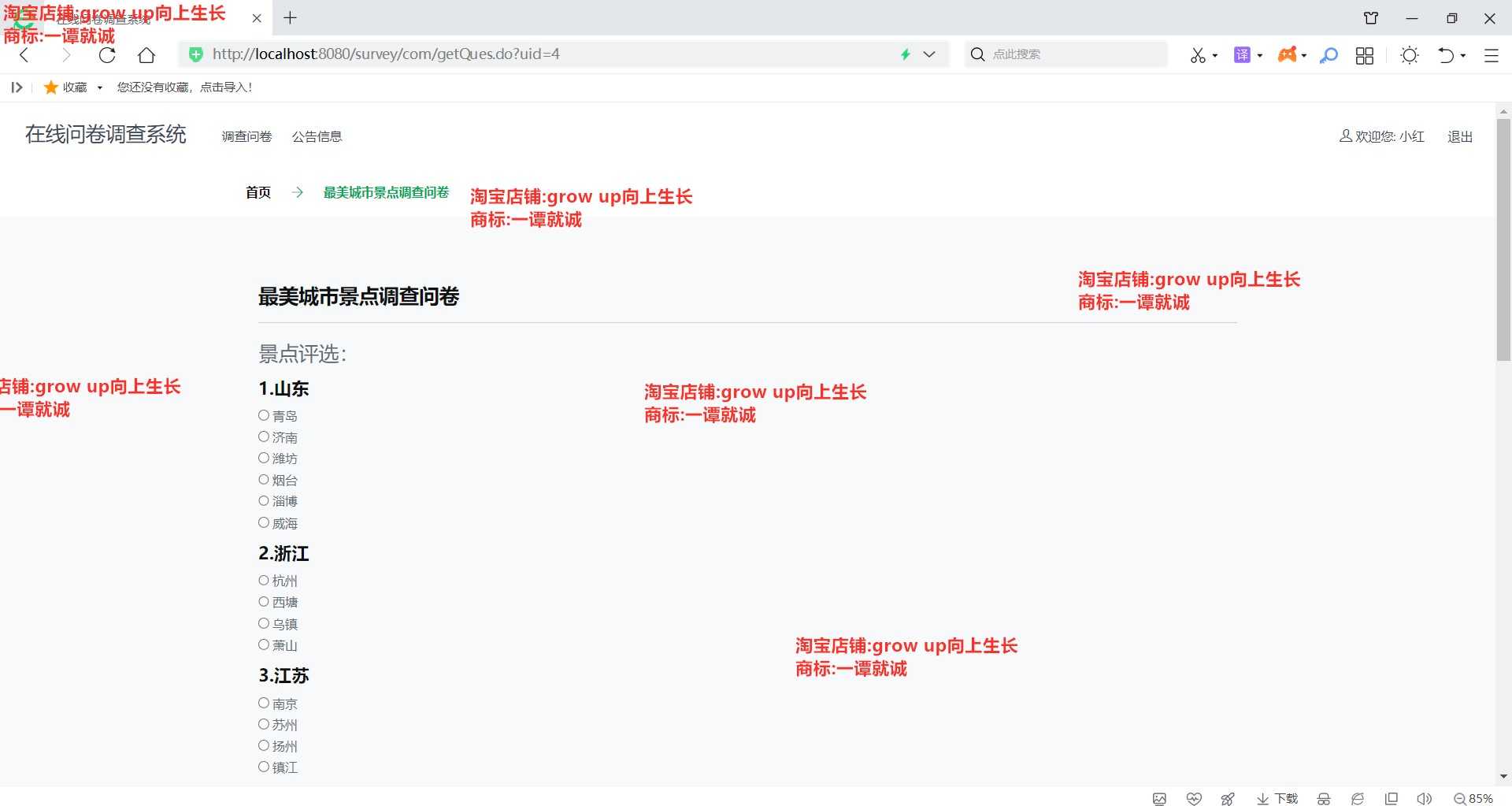Switch to the 公告信息 menu item
The height and width of the screenshot is (806, 1512).
[317, 136]
